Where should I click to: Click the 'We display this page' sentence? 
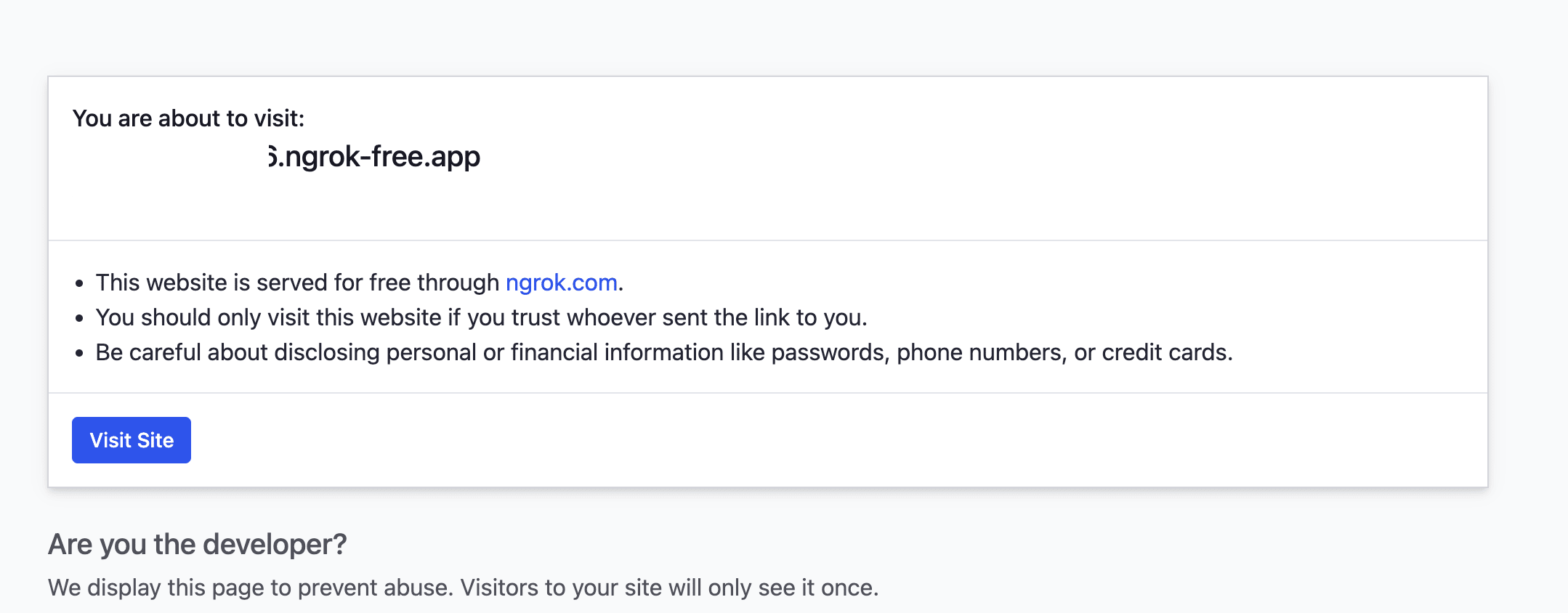click(x=251, y=588)
